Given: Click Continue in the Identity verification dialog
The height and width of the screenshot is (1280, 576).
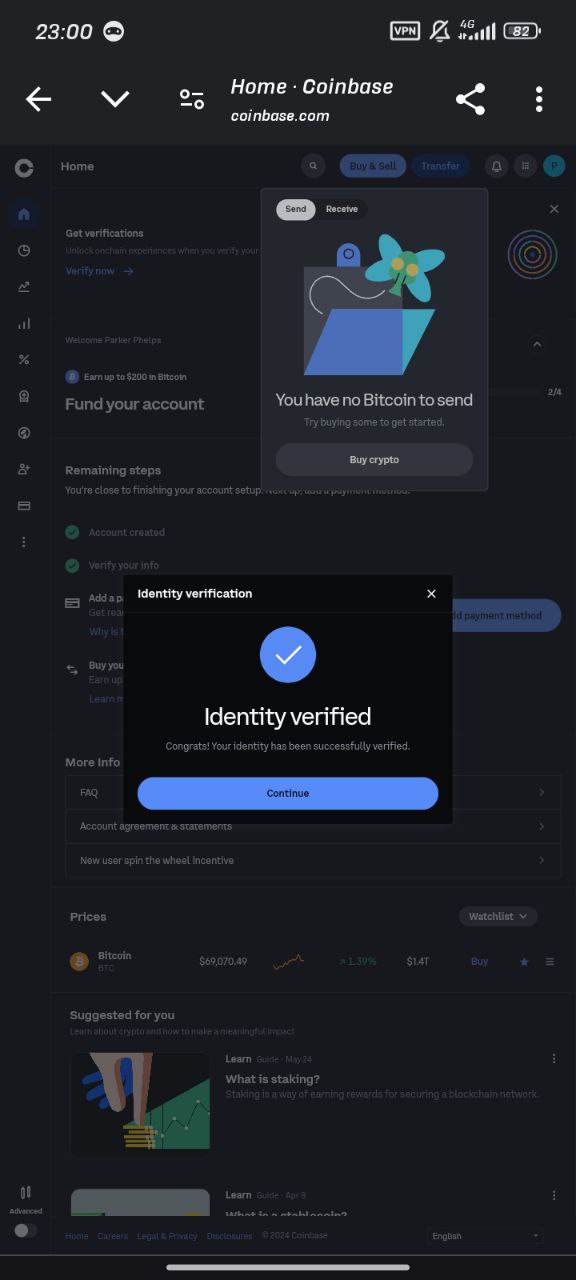Looking at the screenshot, I should click(x=288, y=793).
